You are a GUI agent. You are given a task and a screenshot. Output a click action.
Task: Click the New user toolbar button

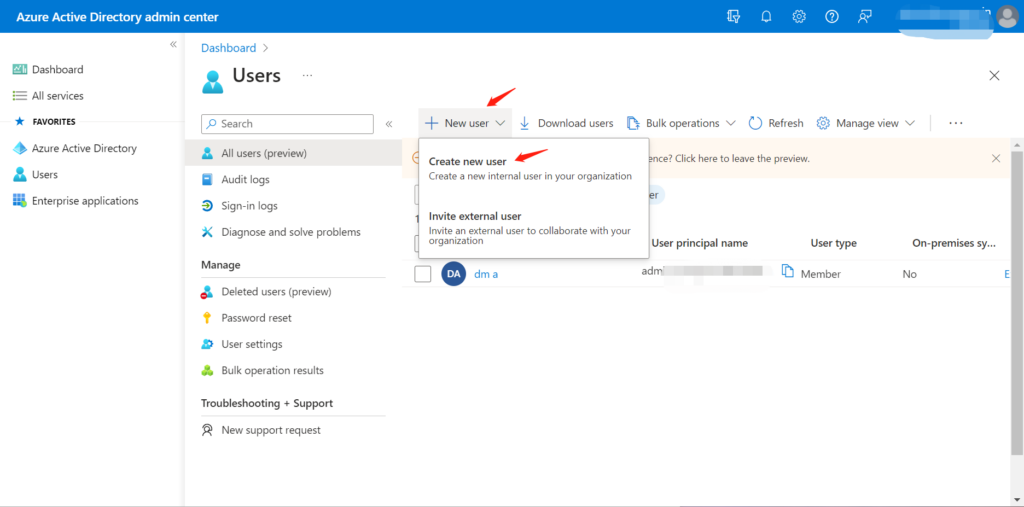point(465,123)
